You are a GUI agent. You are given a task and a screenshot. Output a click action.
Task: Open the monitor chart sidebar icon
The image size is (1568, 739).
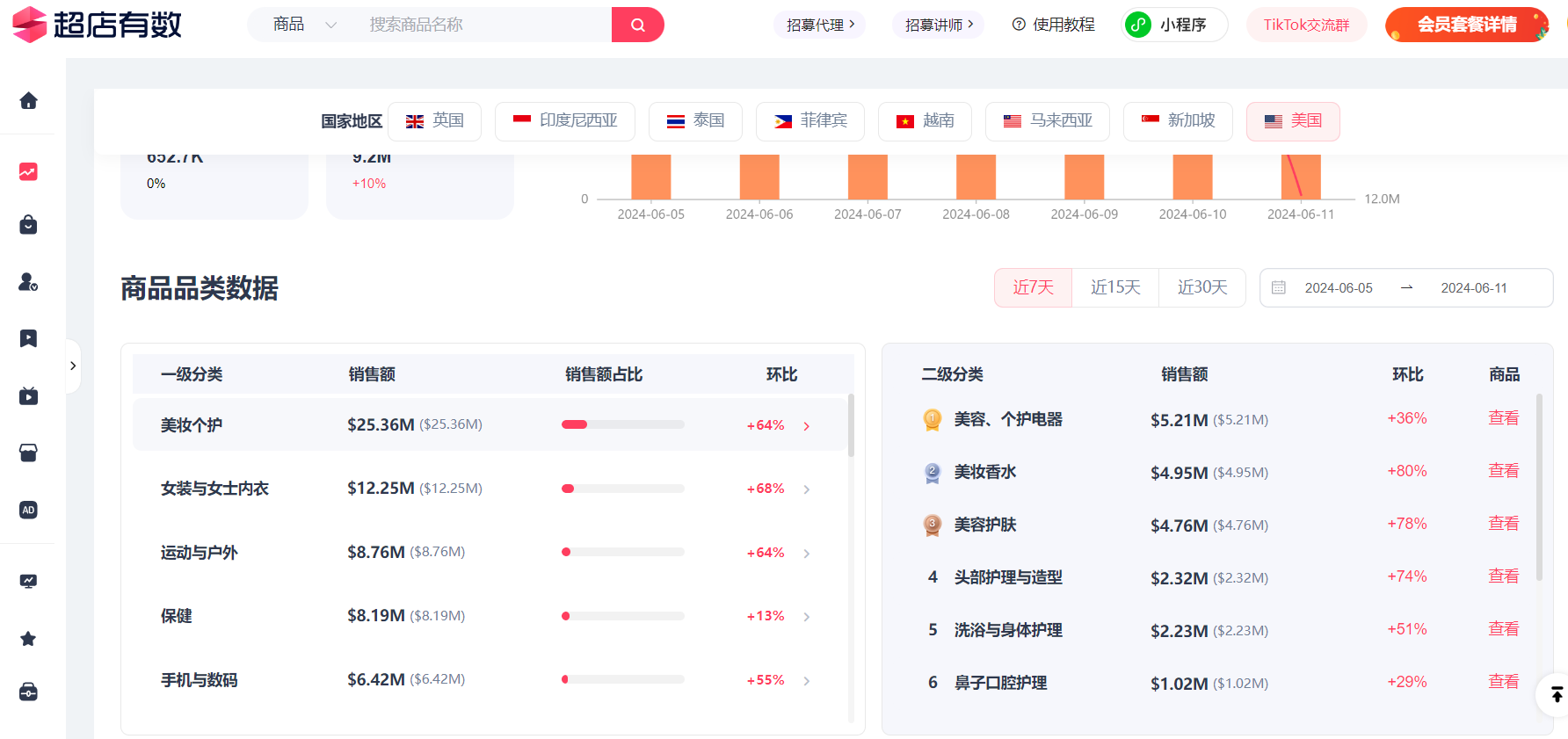click(28, 581)
